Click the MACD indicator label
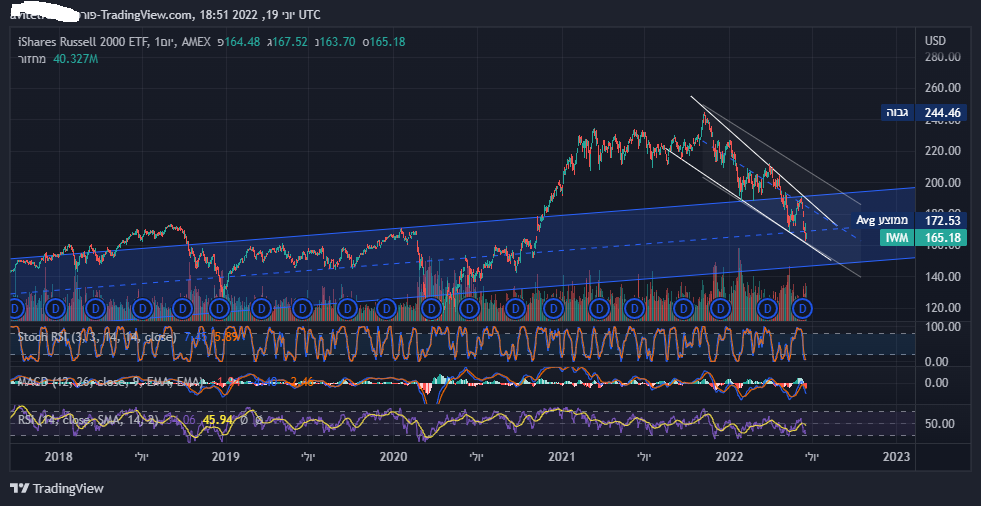 (x=109, y=381)
